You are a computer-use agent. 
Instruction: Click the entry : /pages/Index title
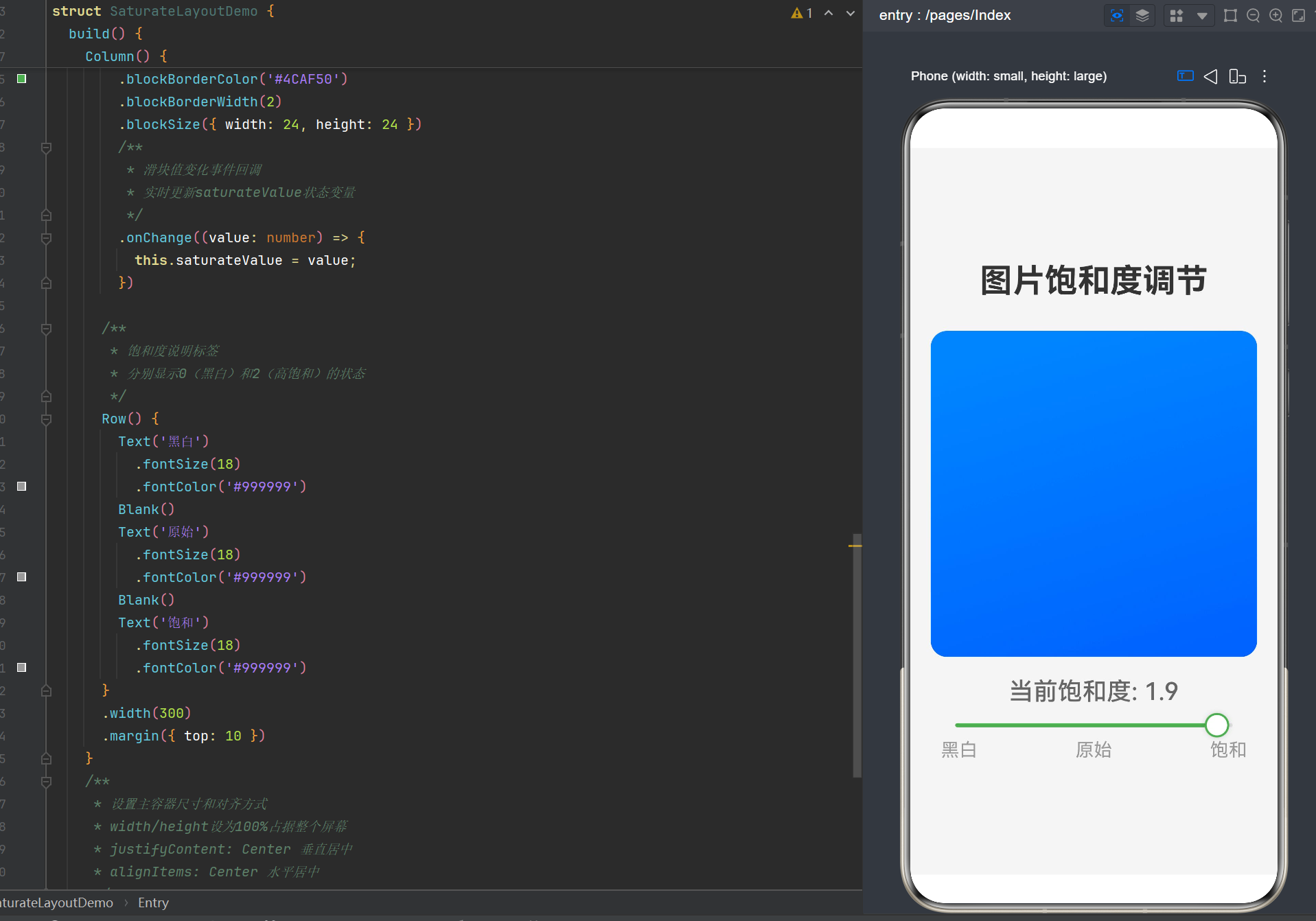pos(945,15)
